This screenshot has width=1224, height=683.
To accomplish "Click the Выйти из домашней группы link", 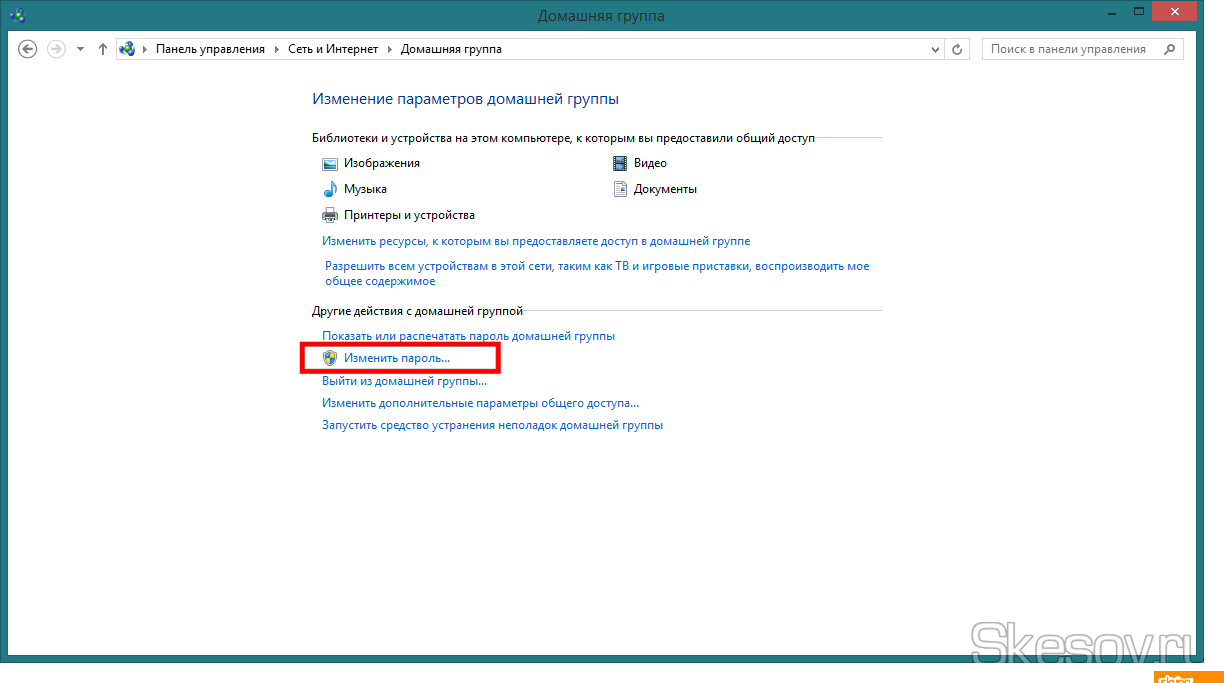I will (x=404, y=381).
